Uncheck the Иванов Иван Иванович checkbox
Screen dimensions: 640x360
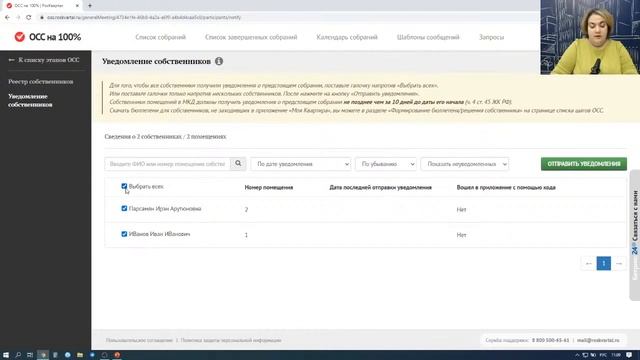[124, 234]
